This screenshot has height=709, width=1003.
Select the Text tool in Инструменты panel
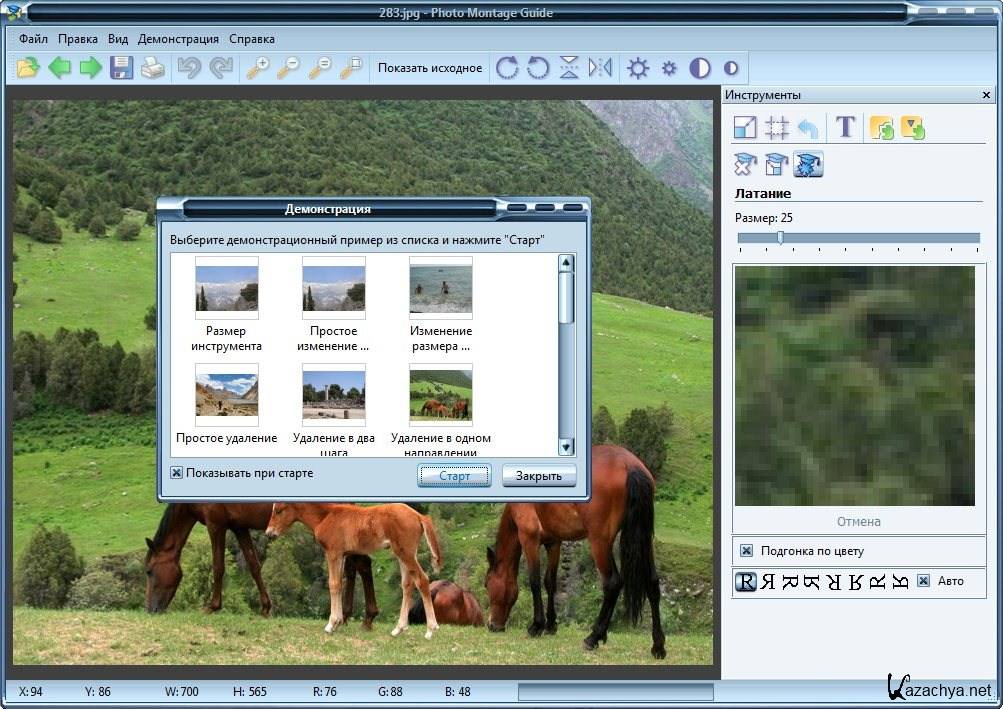[x=846, y=127]
